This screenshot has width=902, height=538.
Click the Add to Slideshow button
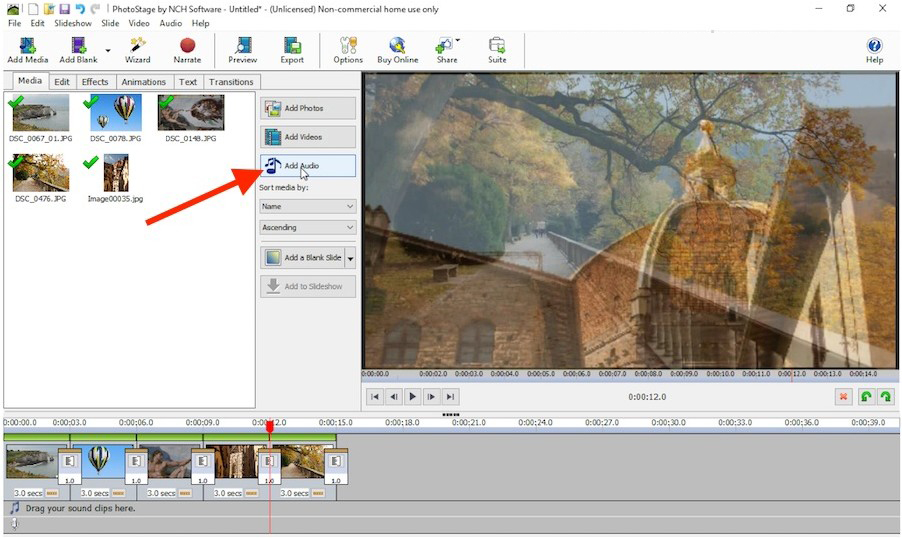(308, 287)
